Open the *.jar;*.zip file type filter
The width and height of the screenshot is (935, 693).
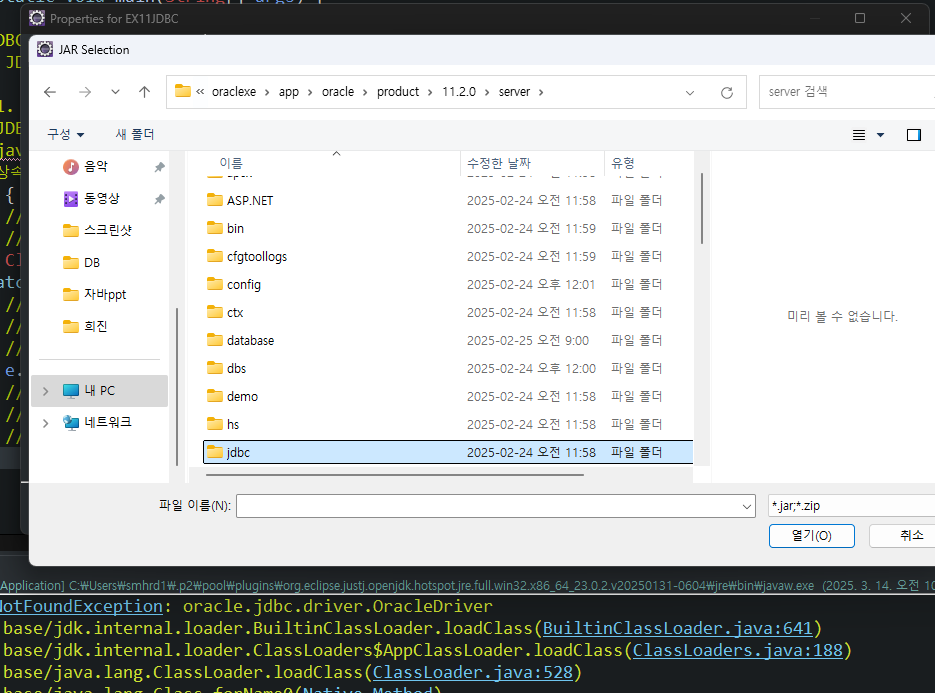pyautogui.click(x=852, y=506)
